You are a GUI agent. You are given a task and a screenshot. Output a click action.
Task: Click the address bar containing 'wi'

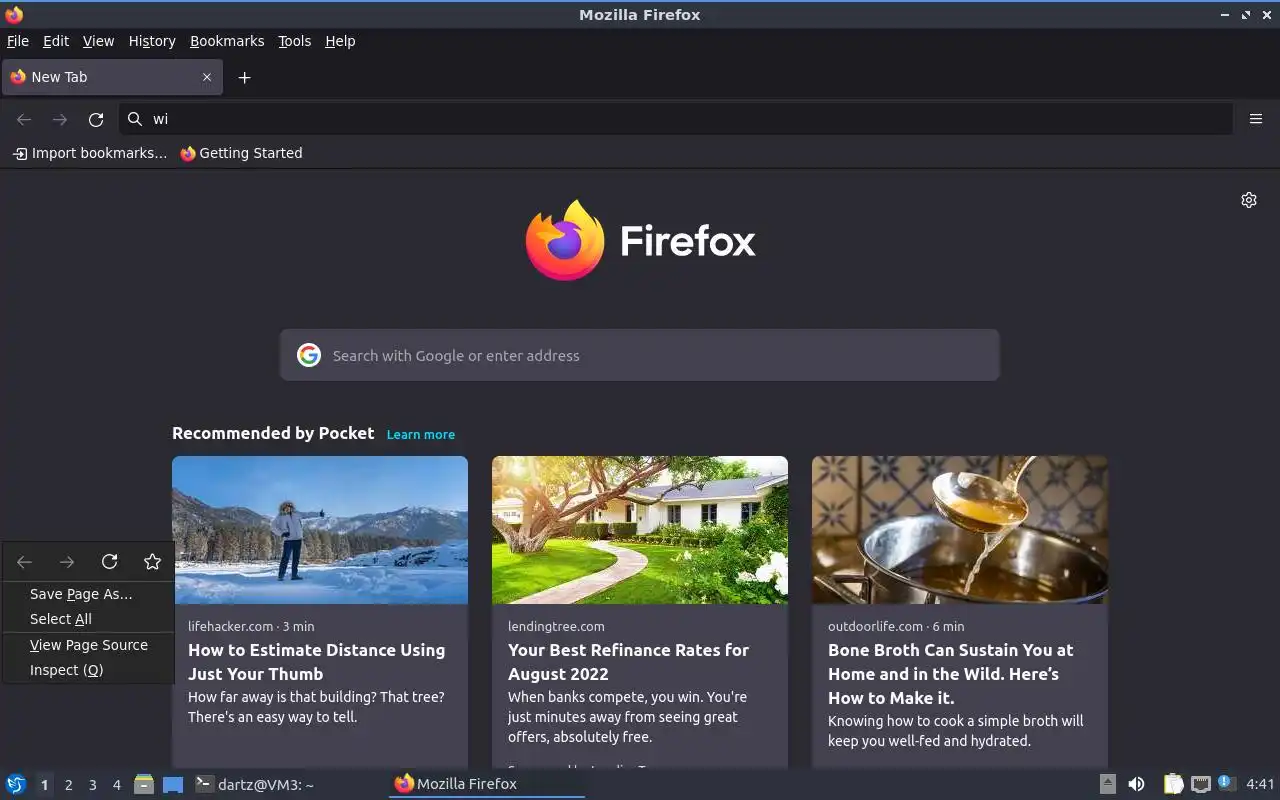pyautogui.click(x=676, y=119)
